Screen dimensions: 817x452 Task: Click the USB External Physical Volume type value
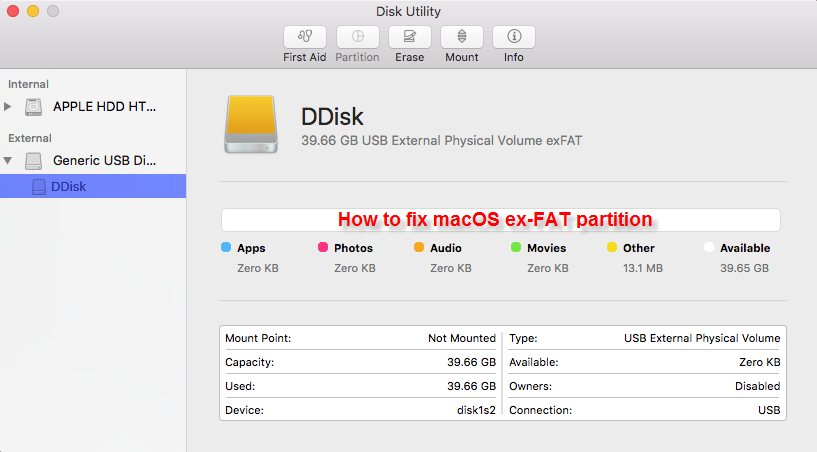[702, 338]
